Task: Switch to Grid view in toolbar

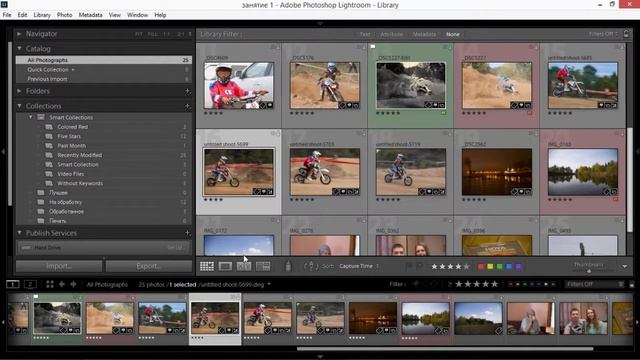Action: 207,267
